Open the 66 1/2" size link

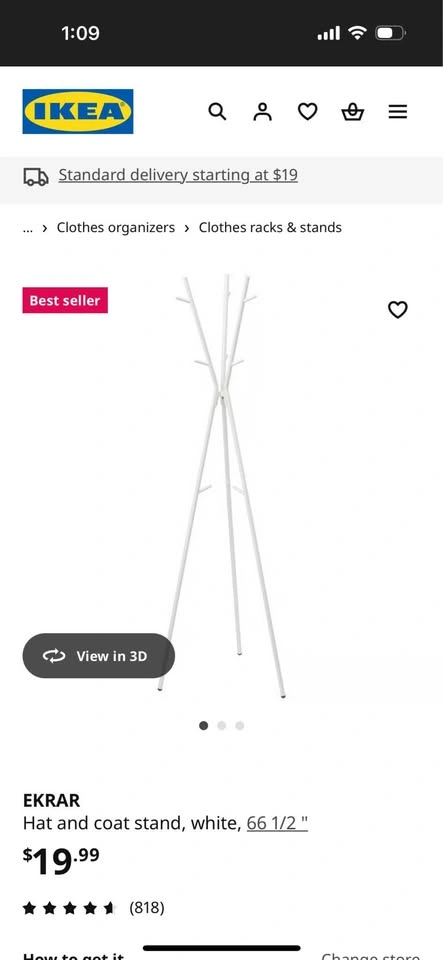coord(277,823)
